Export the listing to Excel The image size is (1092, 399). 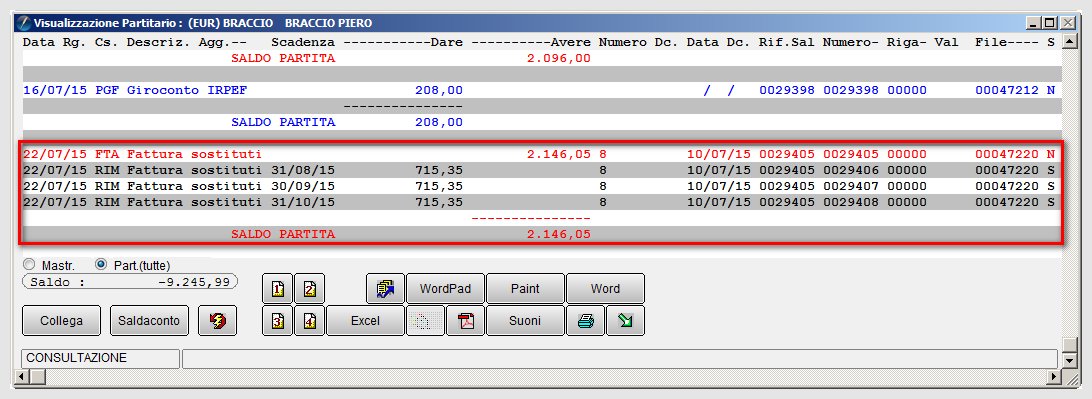click(x=365, y=321)
